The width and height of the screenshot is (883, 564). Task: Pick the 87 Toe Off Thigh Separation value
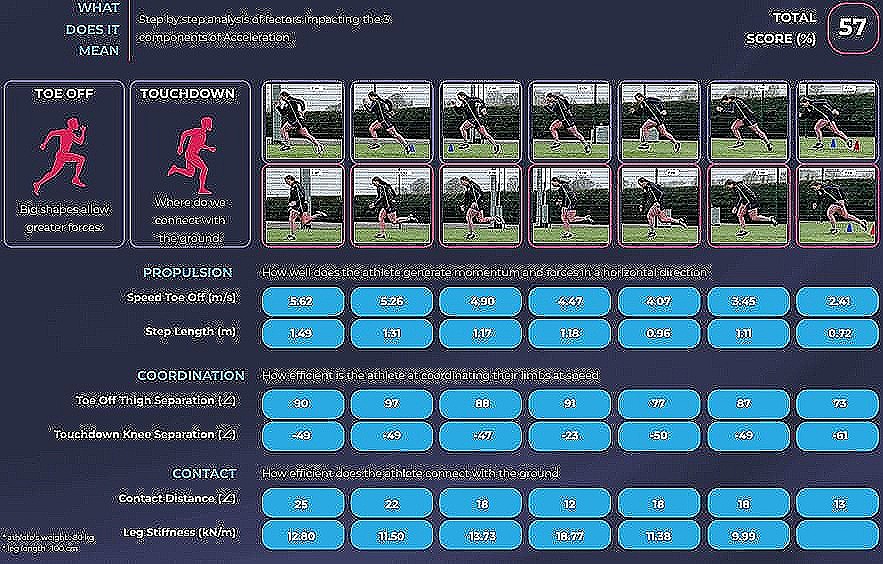click(x=748, y=404)
